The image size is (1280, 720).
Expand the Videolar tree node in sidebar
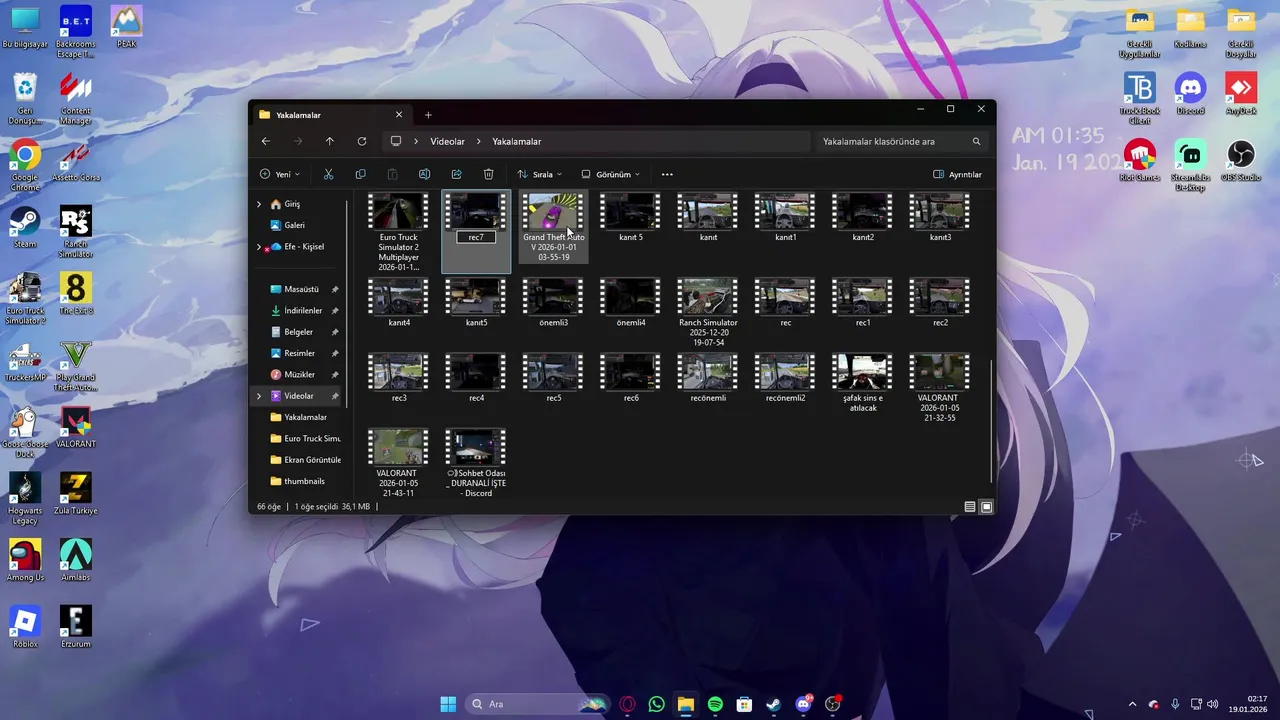pos(259,396)
